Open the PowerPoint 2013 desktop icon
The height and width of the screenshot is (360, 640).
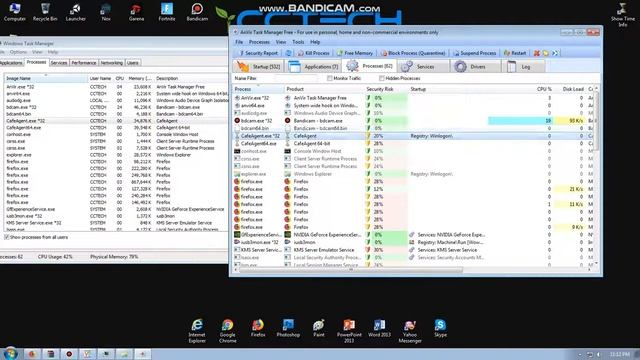[349, 331]
